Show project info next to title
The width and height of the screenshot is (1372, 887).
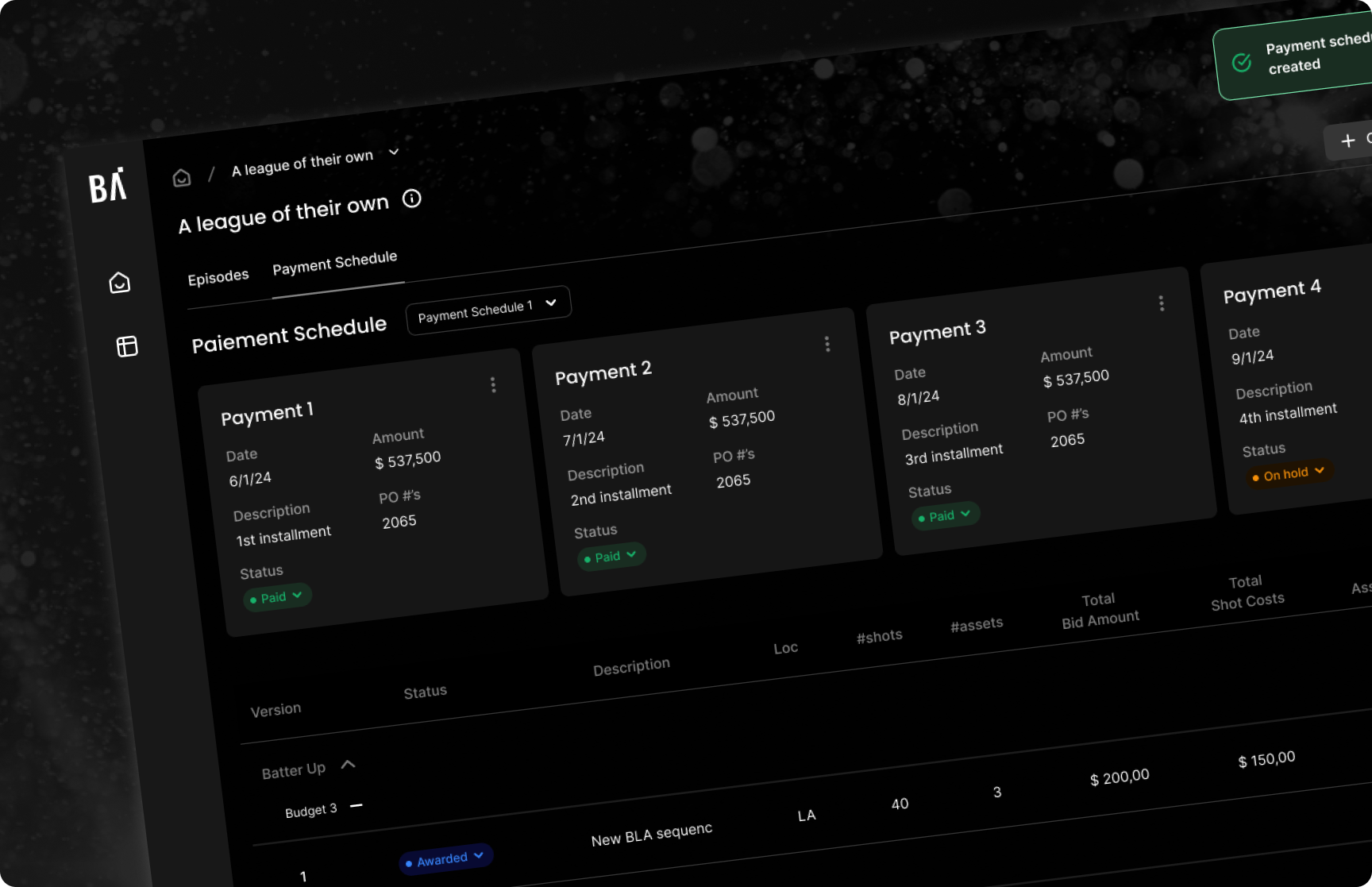[x=411, y=199]
